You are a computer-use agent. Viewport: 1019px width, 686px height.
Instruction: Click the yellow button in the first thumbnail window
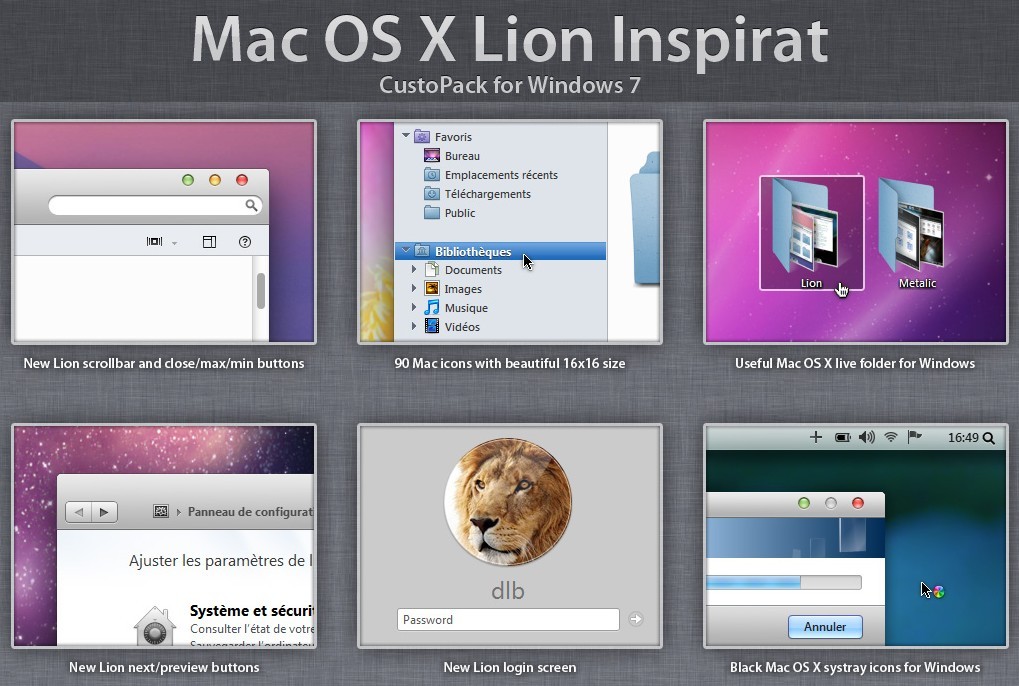pyautogui.click(x=214, y=180)
